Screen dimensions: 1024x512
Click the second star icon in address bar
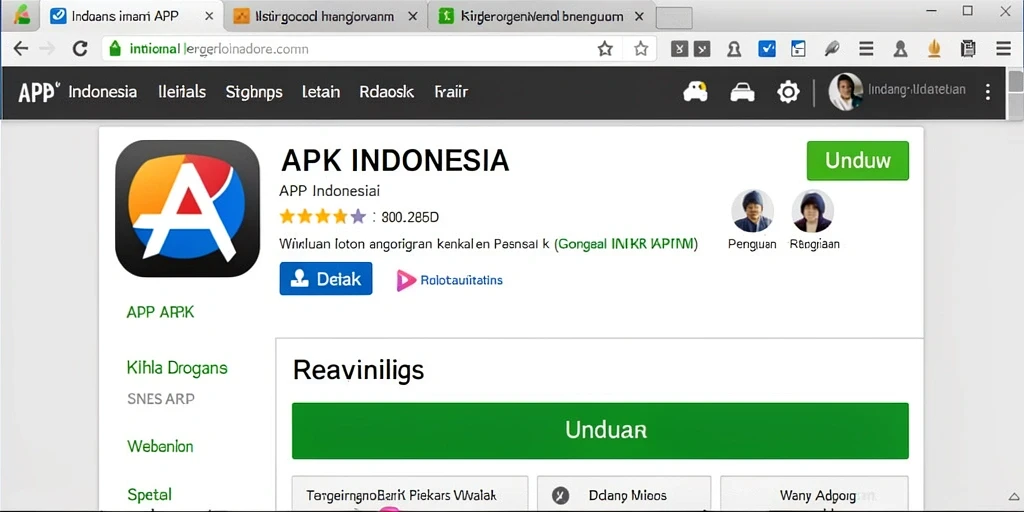click(x=641, y=48)
